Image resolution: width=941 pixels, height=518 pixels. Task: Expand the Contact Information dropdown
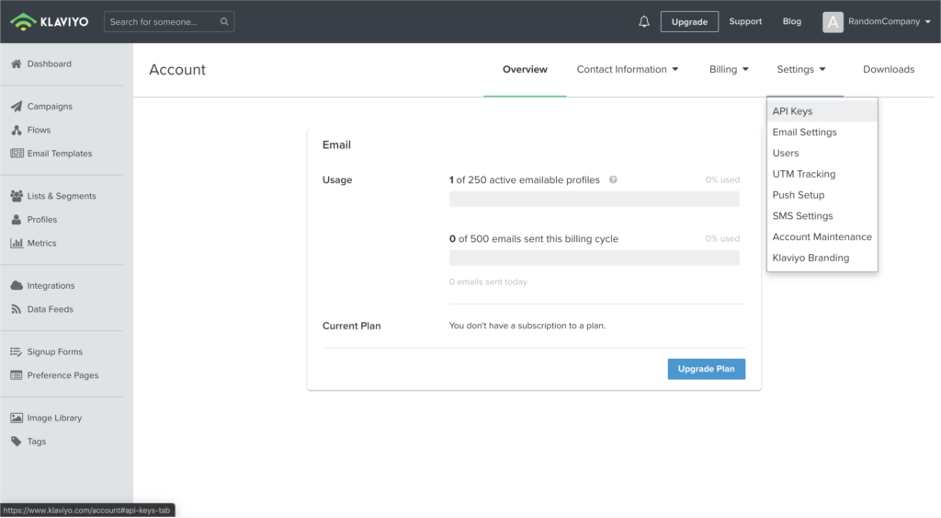pos(627,70)
